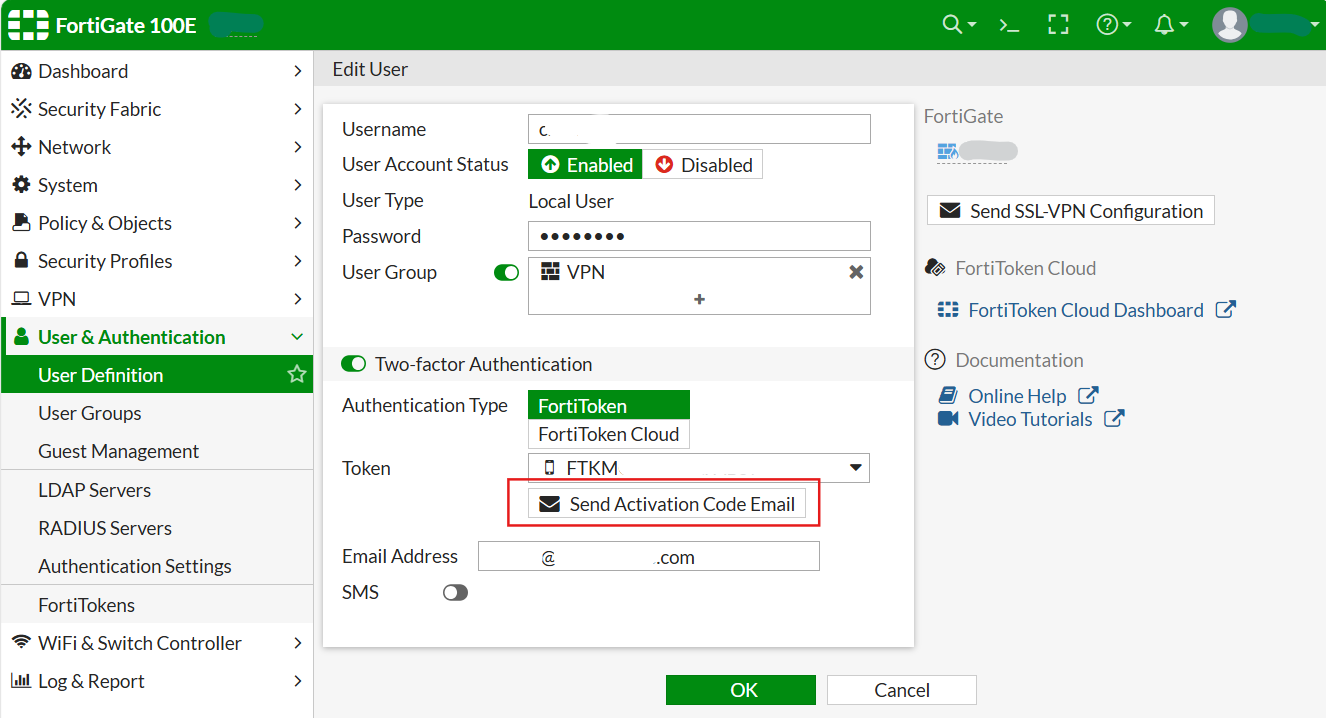Viewport: 1326px width, 718px height.
Task: Open Authentication Settings menu item
Action: [x=157, y=566]
